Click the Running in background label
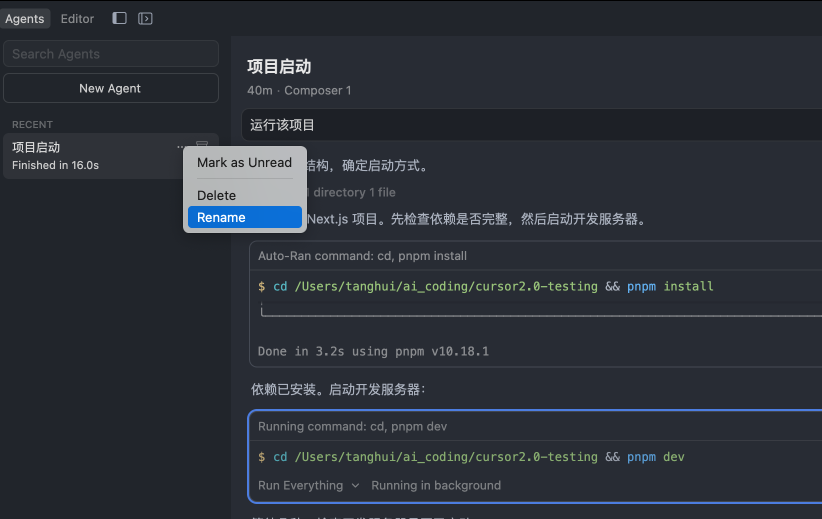This screenshot has width=822, height=519. (436, 485)
